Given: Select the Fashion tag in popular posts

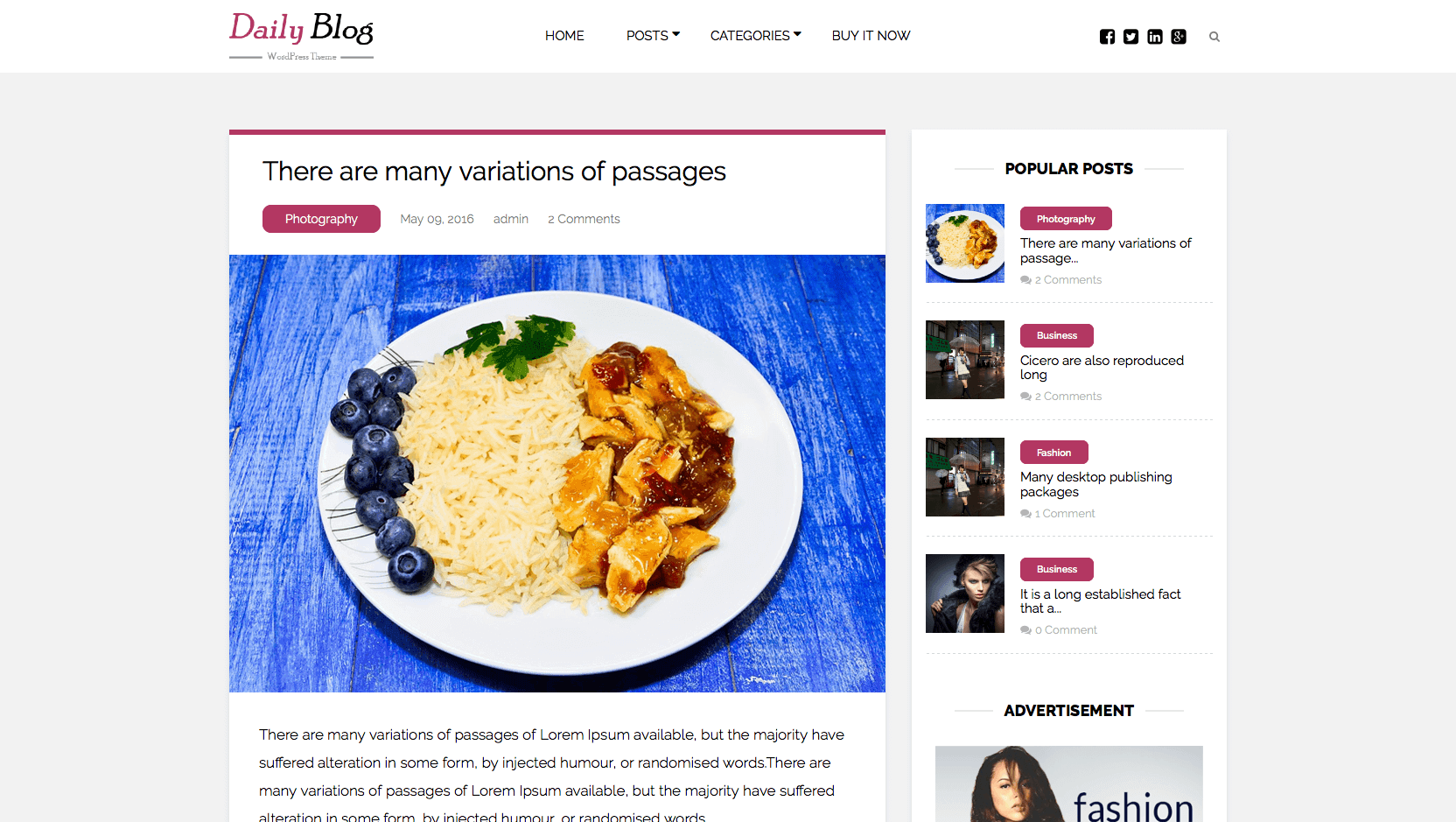Looking at the screenshot, I should pyautogui.click(x=1053, y=453).
